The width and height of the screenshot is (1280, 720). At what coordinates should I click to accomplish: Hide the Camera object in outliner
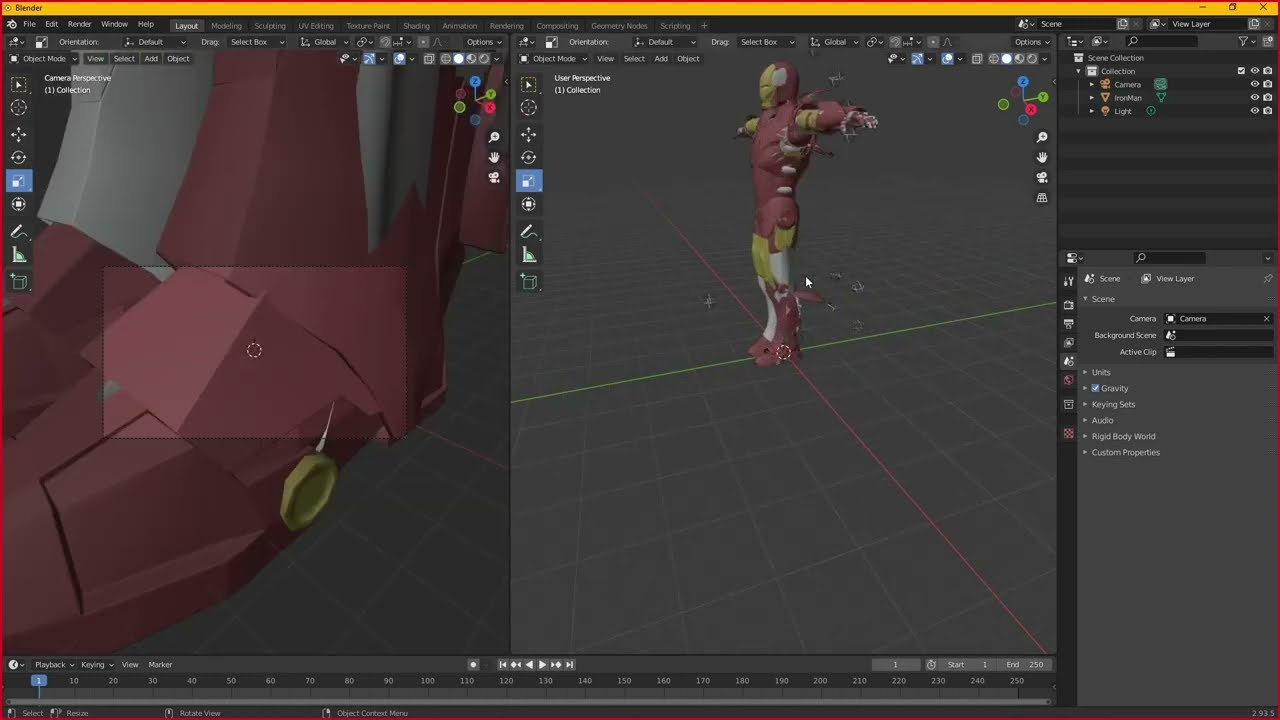pyautogui.click(x=1254, y=84)
